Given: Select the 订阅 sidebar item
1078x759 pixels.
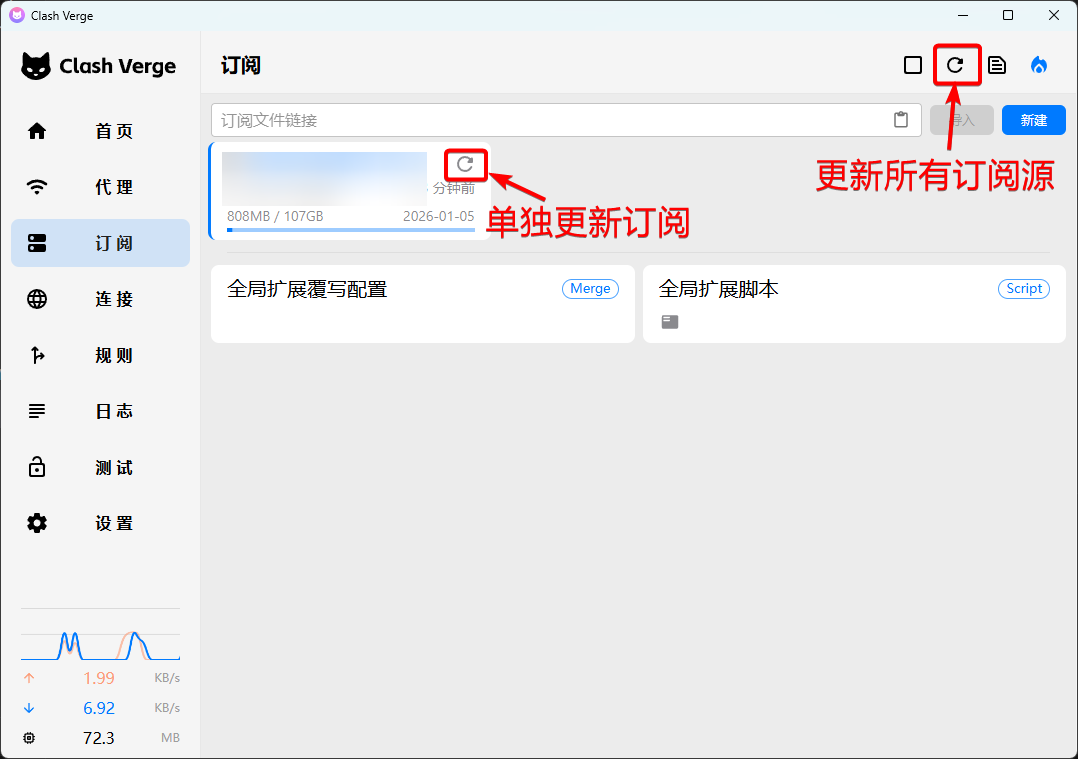Looking at the screenshot, I should click(100, 243).
